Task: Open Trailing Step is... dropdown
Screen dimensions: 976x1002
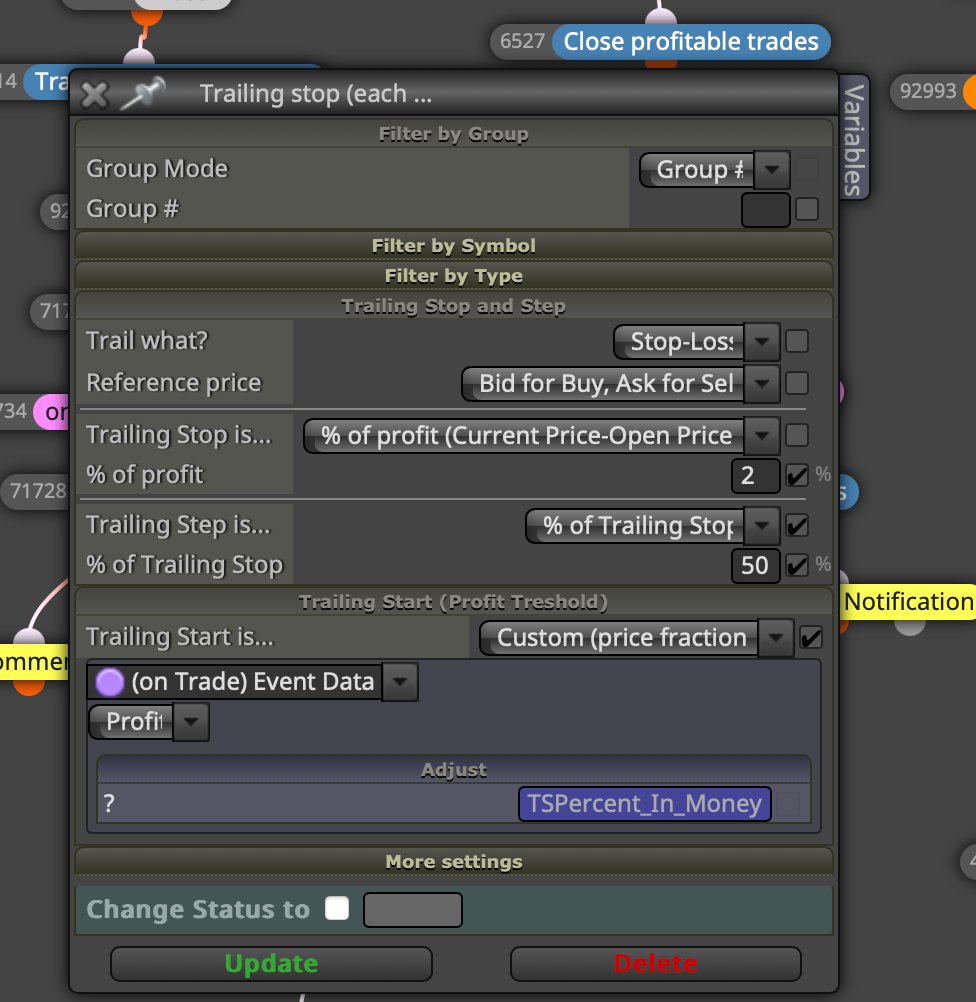Action: click(x=653, y=525)
